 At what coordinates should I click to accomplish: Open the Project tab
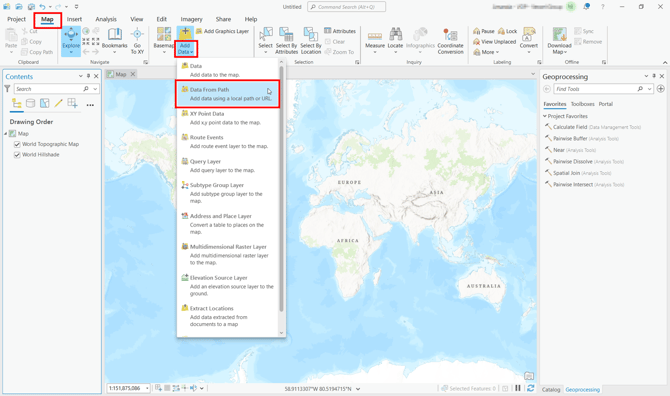click(x=16, y=19)
